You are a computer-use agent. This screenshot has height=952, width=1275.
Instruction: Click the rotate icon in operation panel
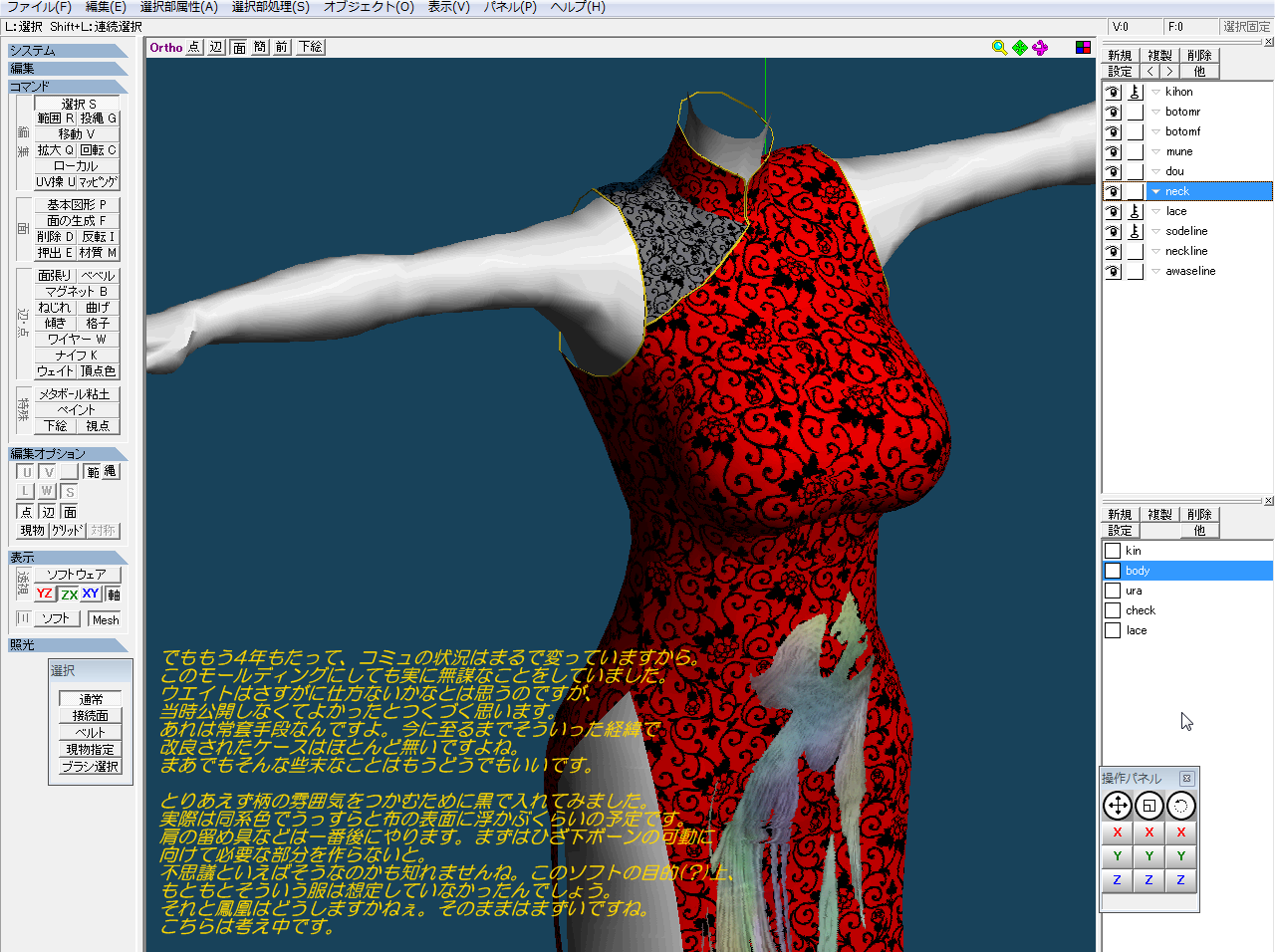coord(1180,806)
